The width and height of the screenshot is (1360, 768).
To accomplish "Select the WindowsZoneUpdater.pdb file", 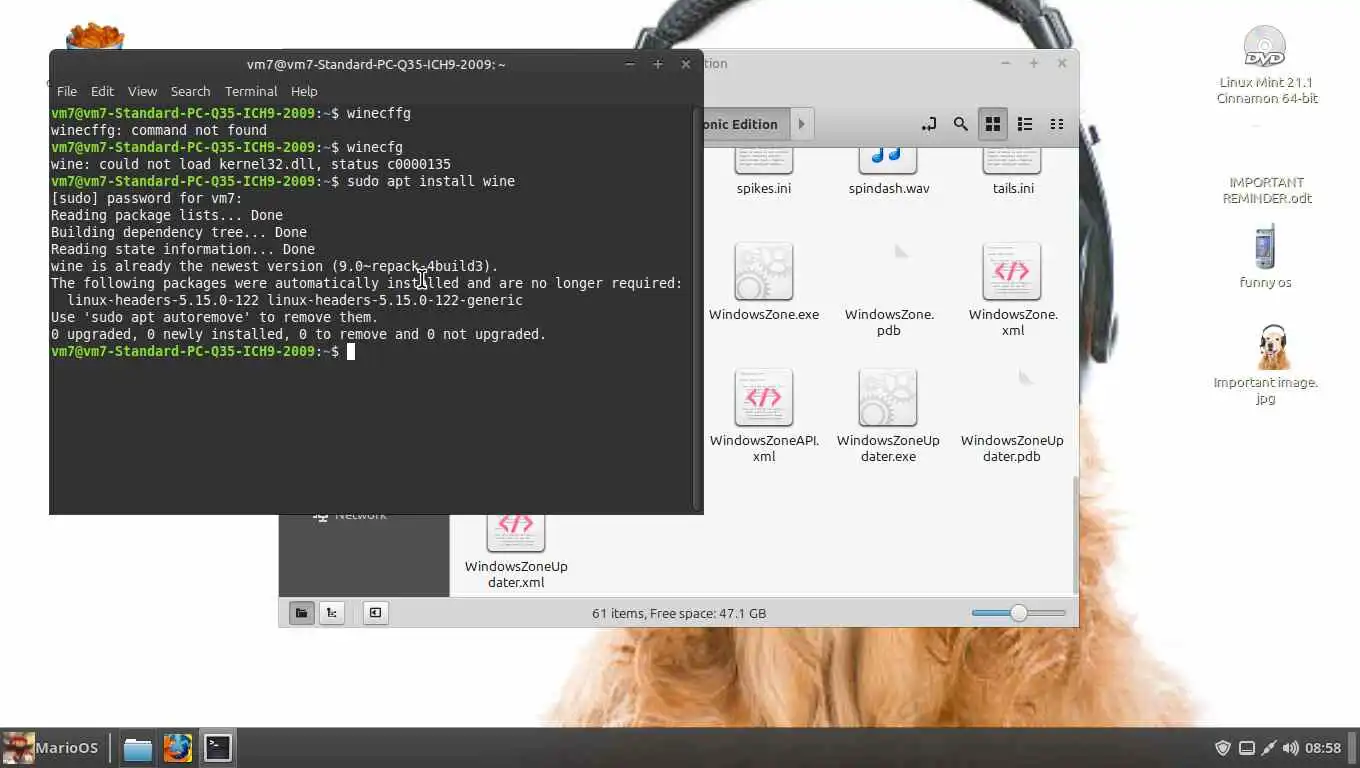I will (x=1012, y=415).
